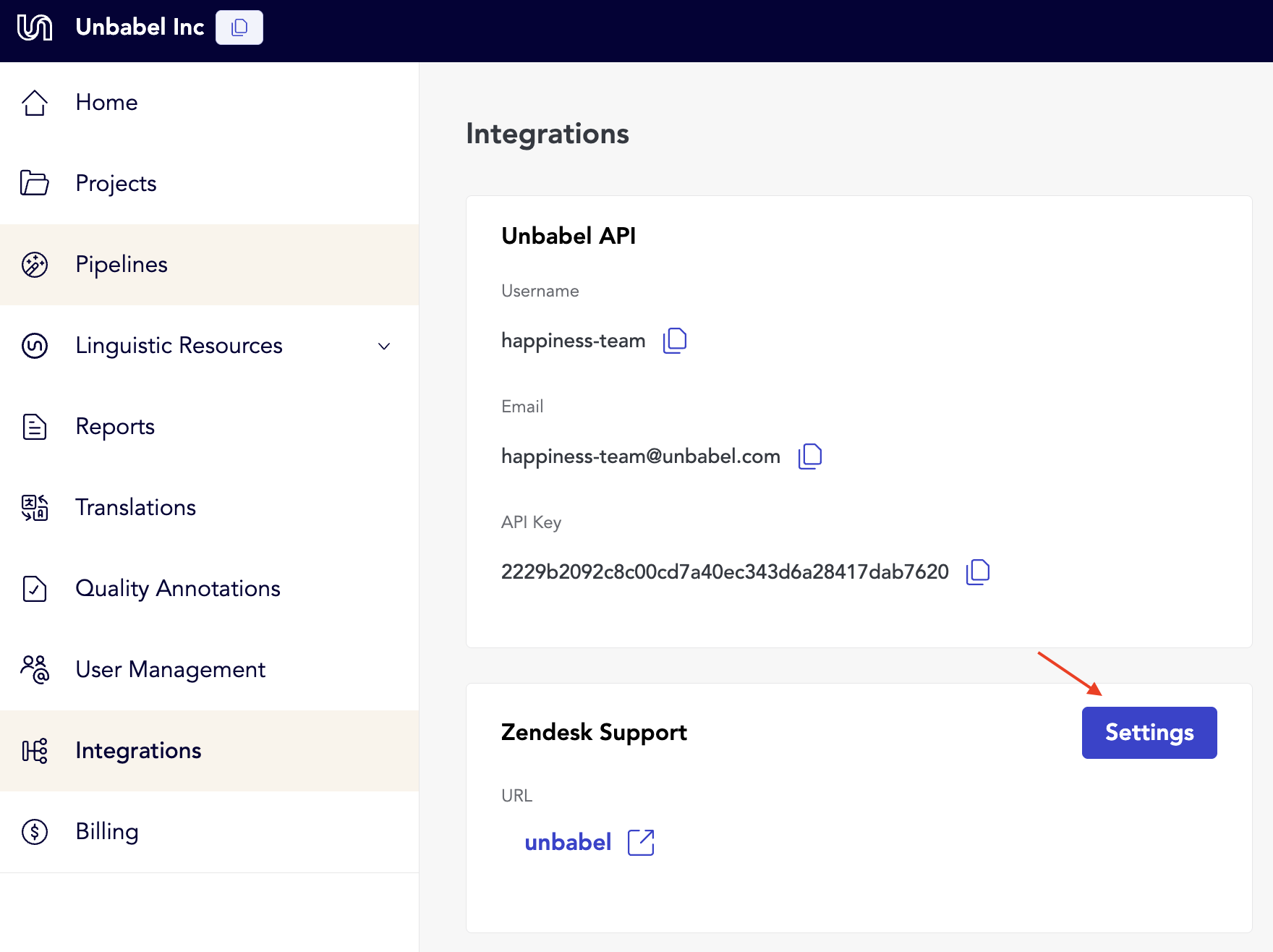Click the Unbabel logo in the header
Screen dimensions: 1273x952
coord(35,27)
